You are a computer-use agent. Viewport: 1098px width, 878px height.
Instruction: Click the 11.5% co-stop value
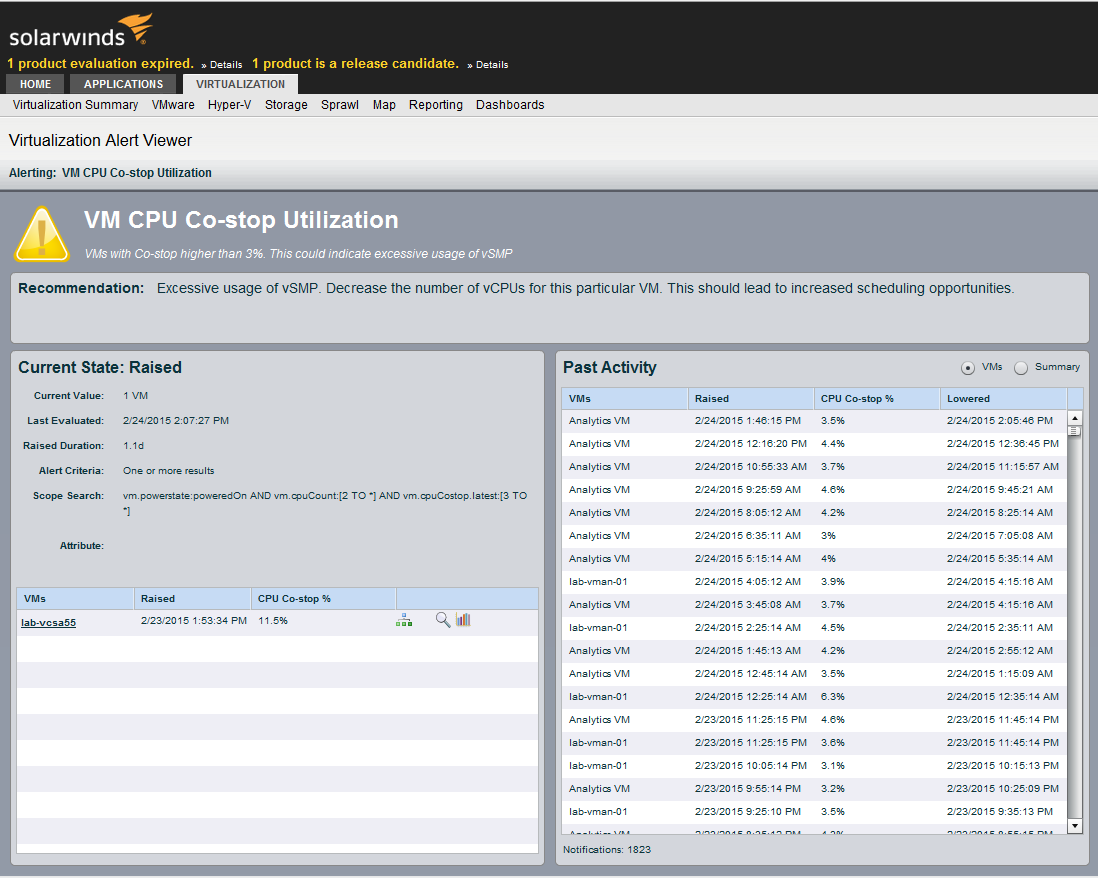[273, 621]
